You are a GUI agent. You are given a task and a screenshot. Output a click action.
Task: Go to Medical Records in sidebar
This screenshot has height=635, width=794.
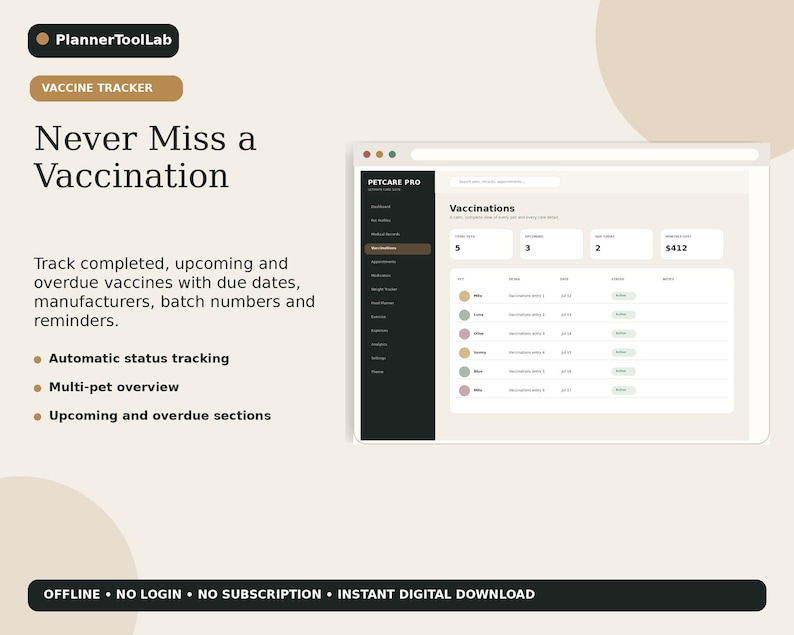(x=385, y=234)
